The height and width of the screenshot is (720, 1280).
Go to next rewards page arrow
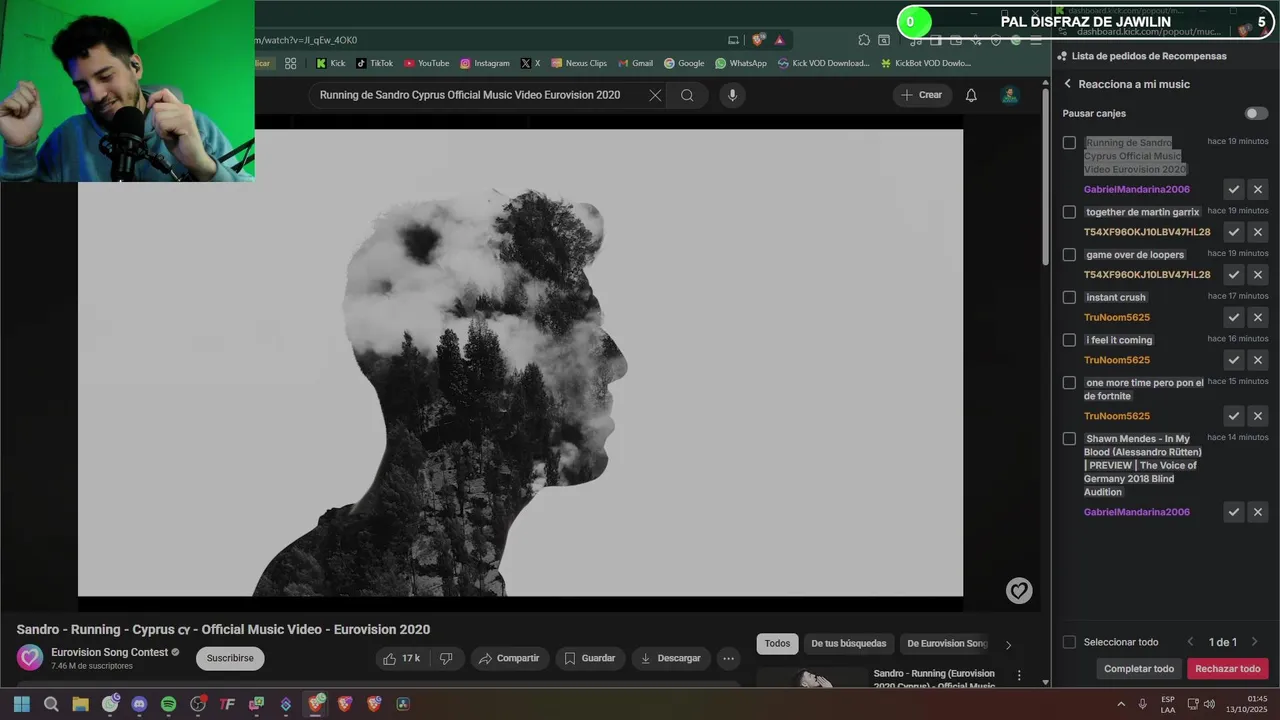(1254, 642)
